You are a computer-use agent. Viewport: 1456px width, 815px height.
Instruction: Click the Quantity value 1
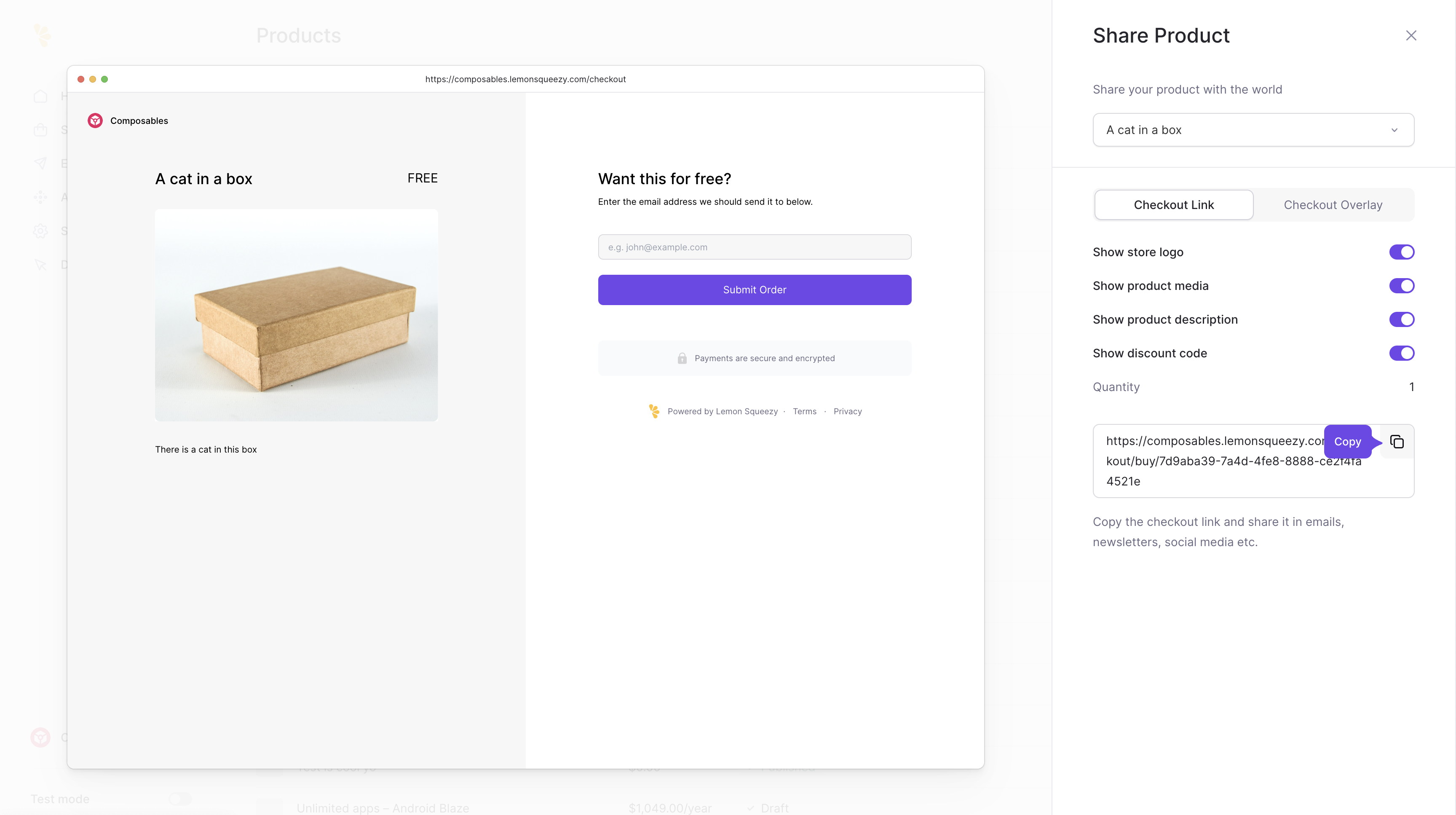click(x=1411, y=387)
